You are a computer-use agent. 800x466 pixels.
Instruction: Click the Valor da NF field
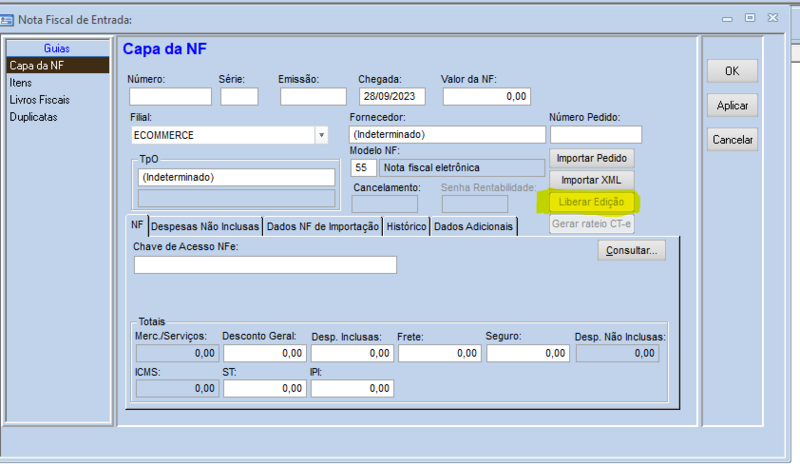487,96
